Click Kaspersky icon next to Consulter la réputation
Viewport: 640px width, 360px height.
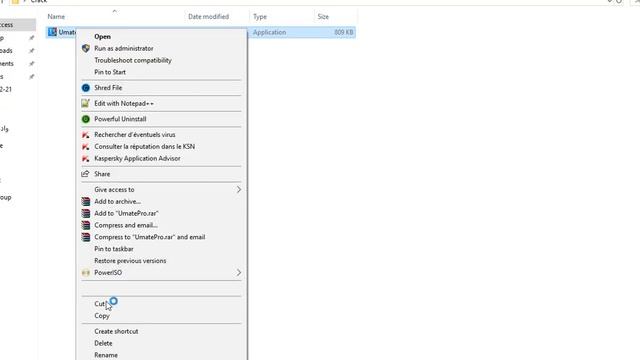coord(86,147)
